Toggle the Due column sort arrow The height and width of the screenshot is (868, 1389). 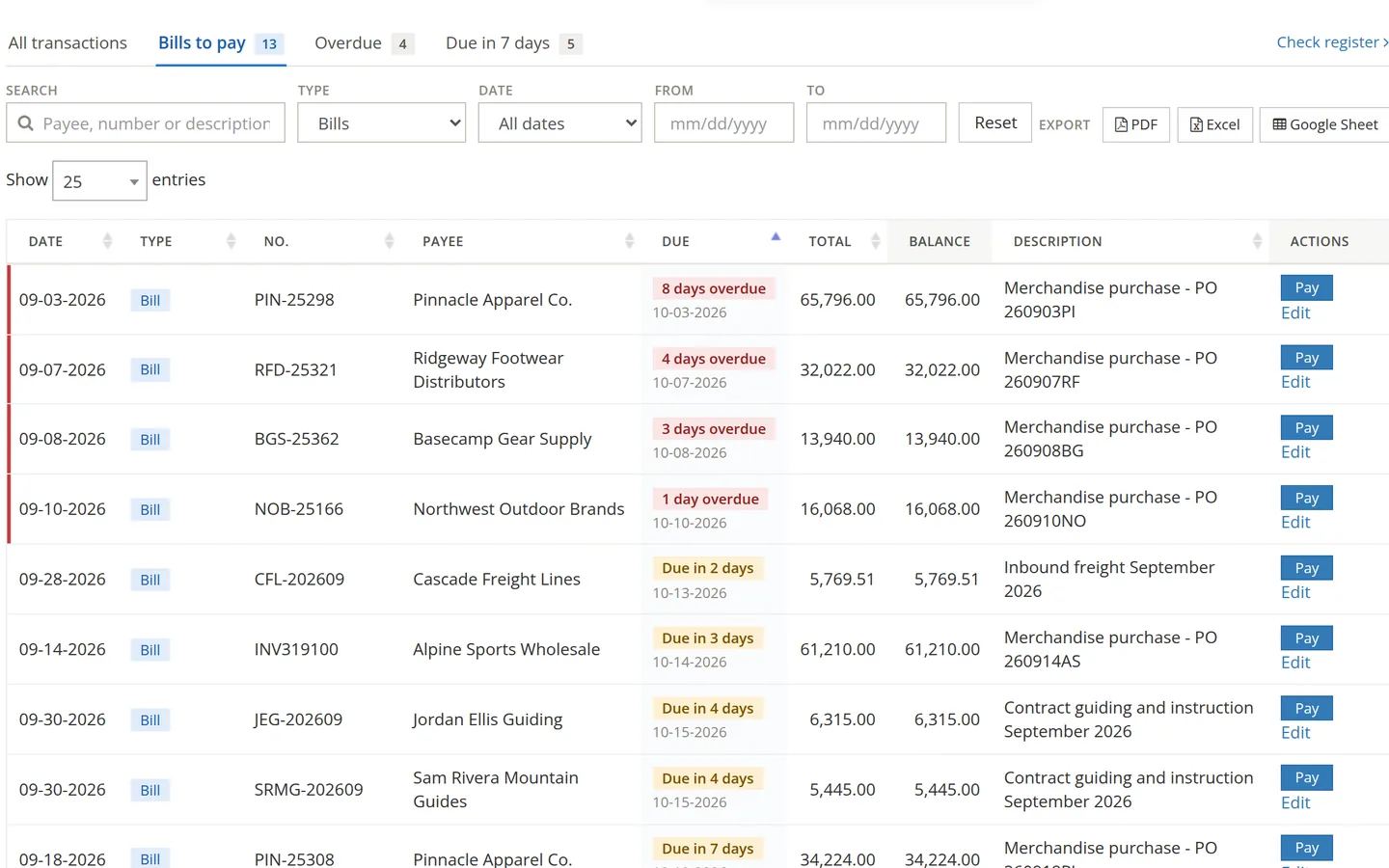tap(776, 236)
